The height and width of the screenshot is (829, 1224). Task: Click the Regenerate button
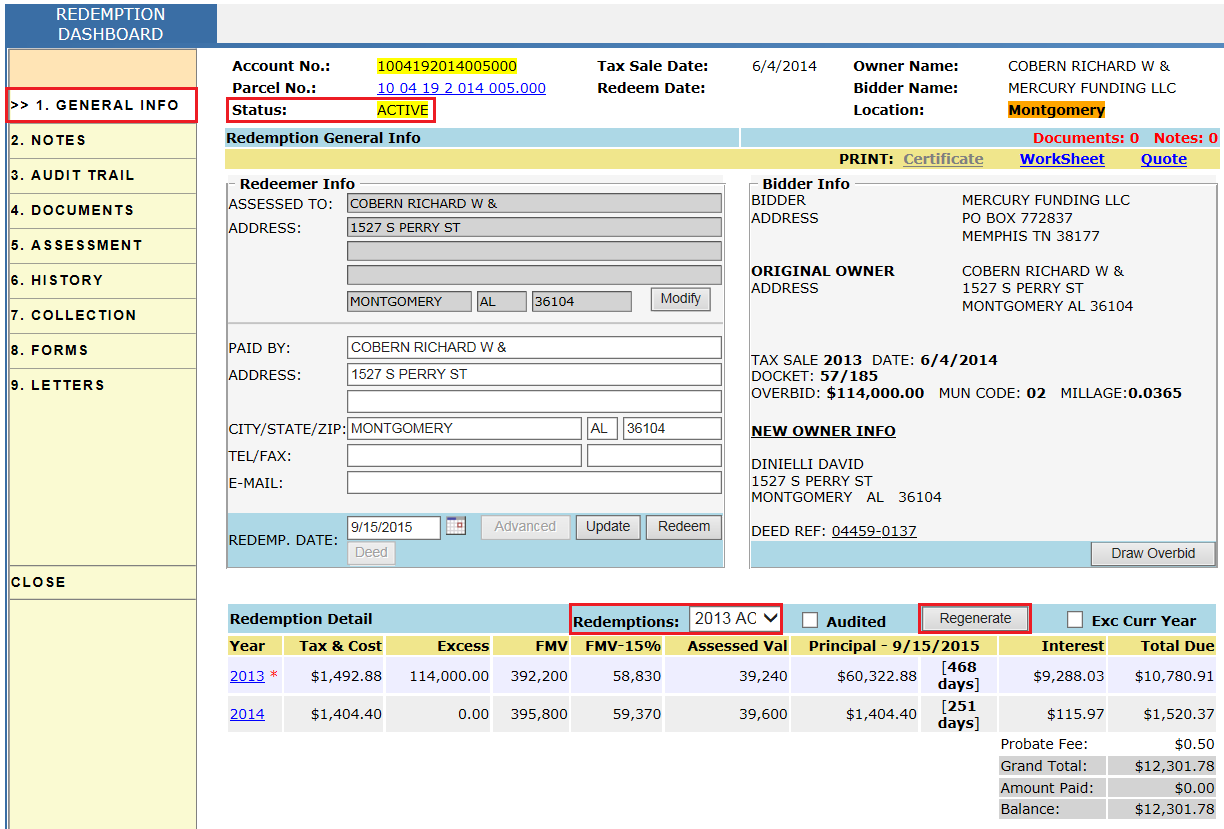[x=975, y=619]
